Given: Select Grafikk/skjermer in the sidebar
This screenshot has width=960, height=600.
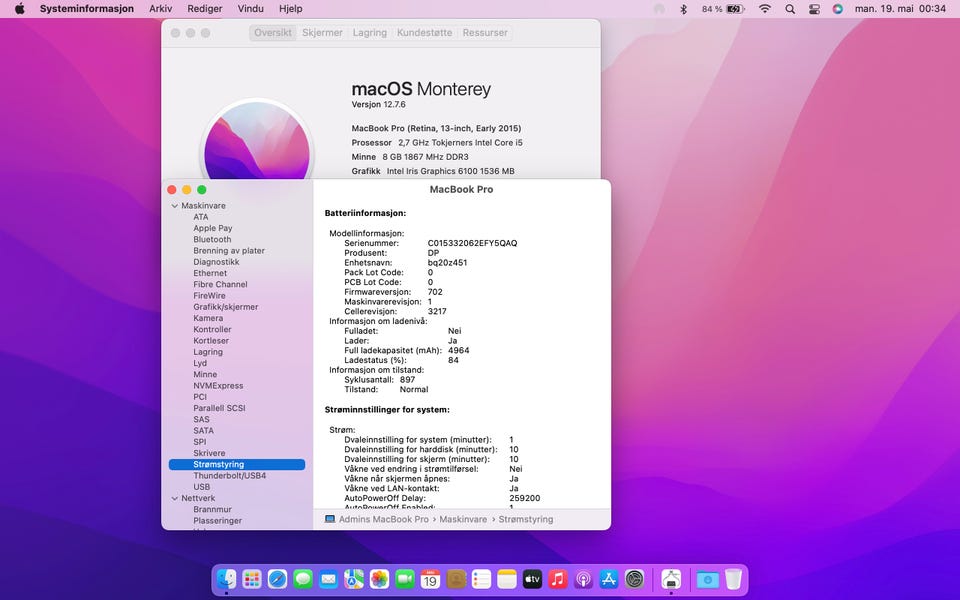Looking at the screenshot, I should (x=226, y=307).
